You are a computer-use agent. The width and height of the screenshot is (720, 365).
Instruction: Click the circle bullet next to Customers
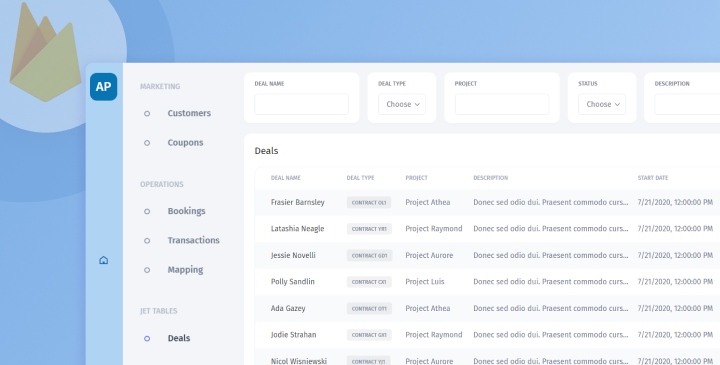click(x=147, y=113)
